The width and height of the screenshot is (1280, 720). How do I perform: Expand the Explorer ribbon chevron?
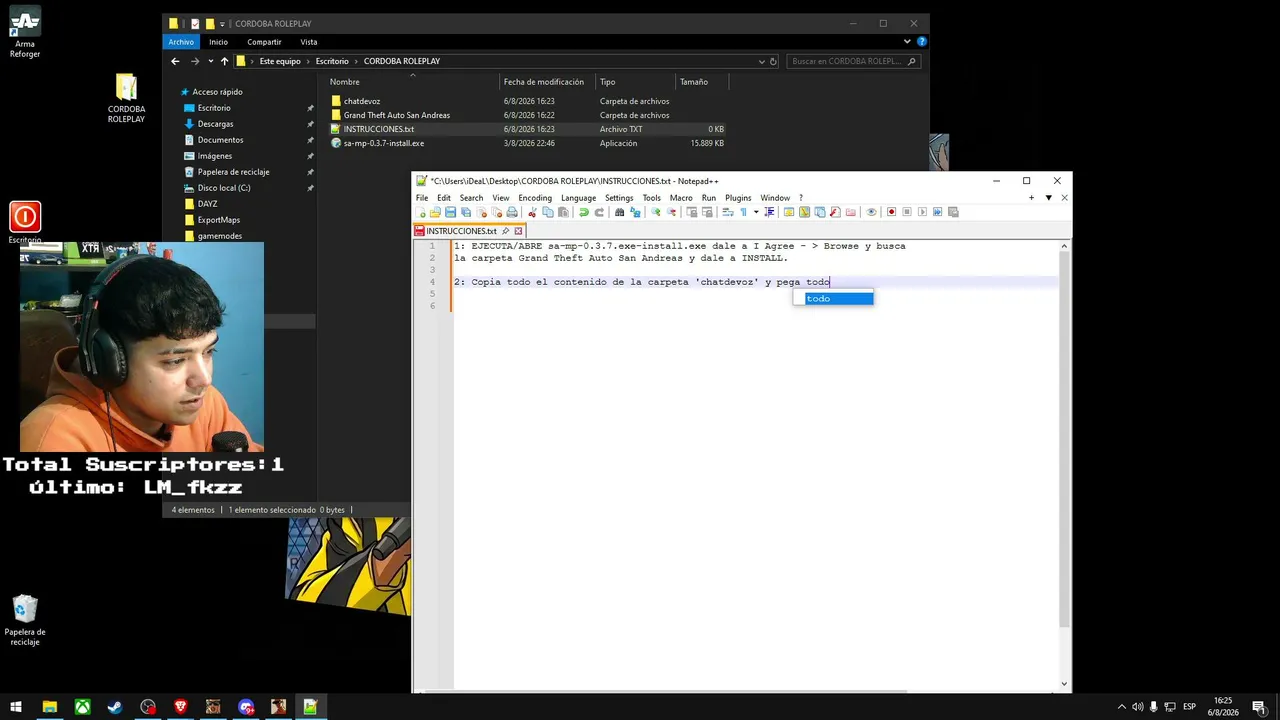click(x=908, y=42)
